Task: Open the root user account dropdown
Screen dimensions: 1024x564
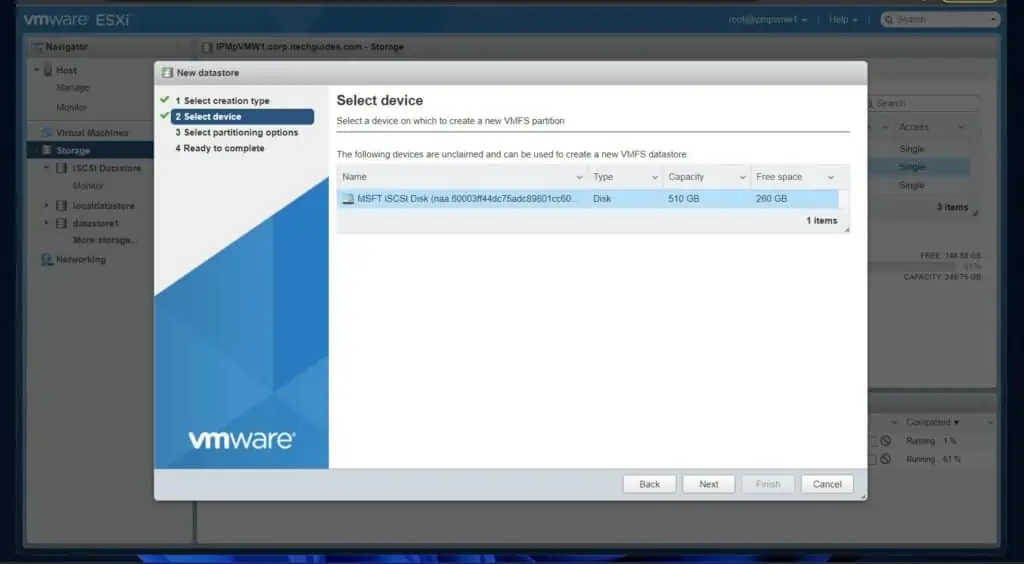Action: pos(768,20)
